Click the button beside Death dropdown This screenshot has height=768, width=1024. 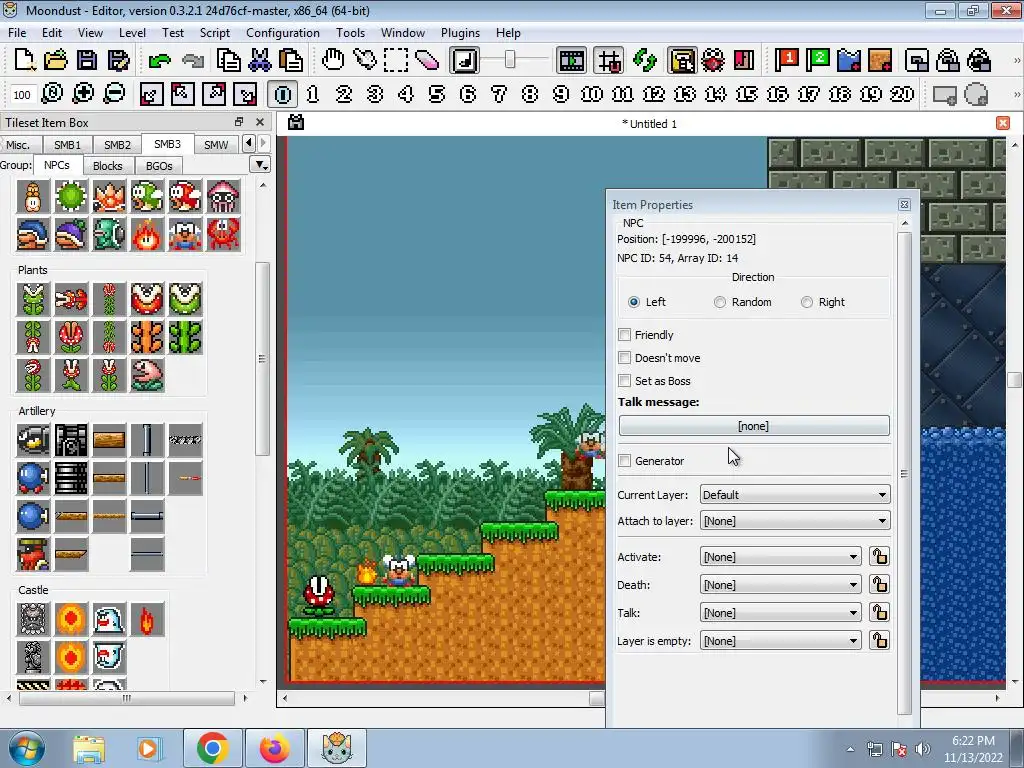(x=879, y=585)
